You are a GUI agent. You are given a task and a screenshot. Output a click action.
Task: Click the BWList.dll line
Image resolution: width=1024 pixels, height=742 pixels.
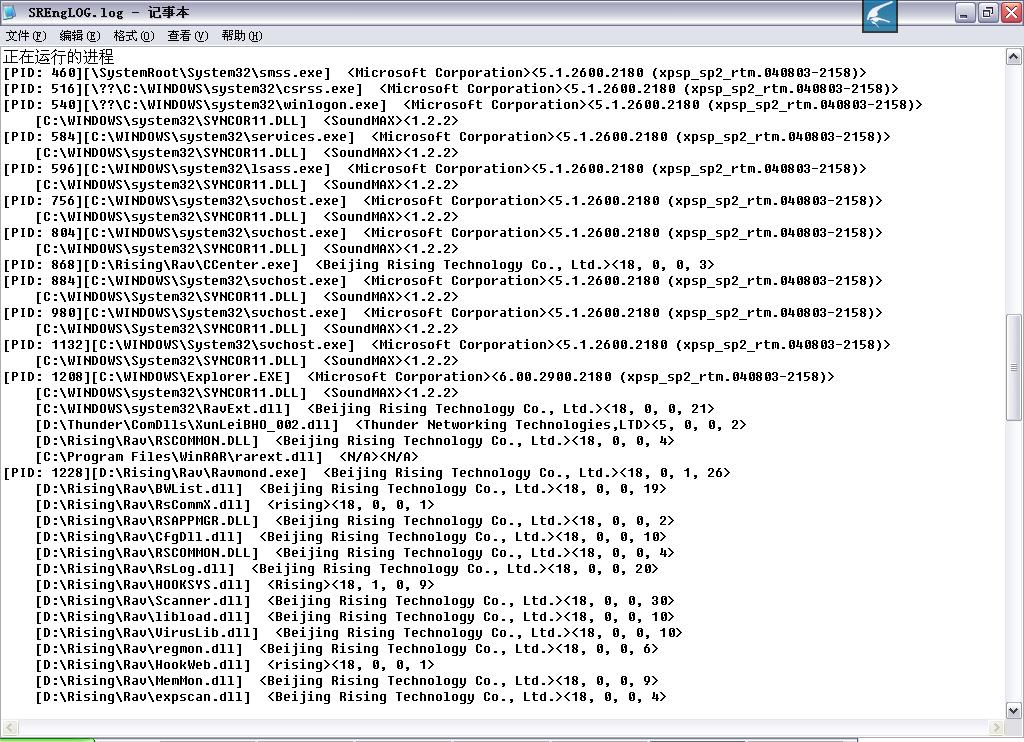click(x=351, y=489)
